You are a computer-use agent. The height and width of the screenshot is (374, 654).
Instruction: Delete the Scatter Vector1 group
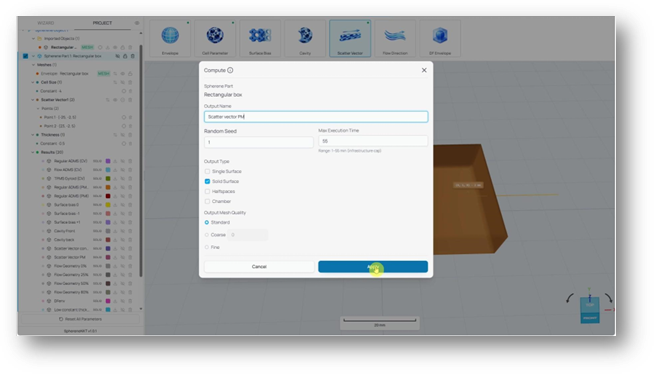pyautogui.click(x=130, y=100)
